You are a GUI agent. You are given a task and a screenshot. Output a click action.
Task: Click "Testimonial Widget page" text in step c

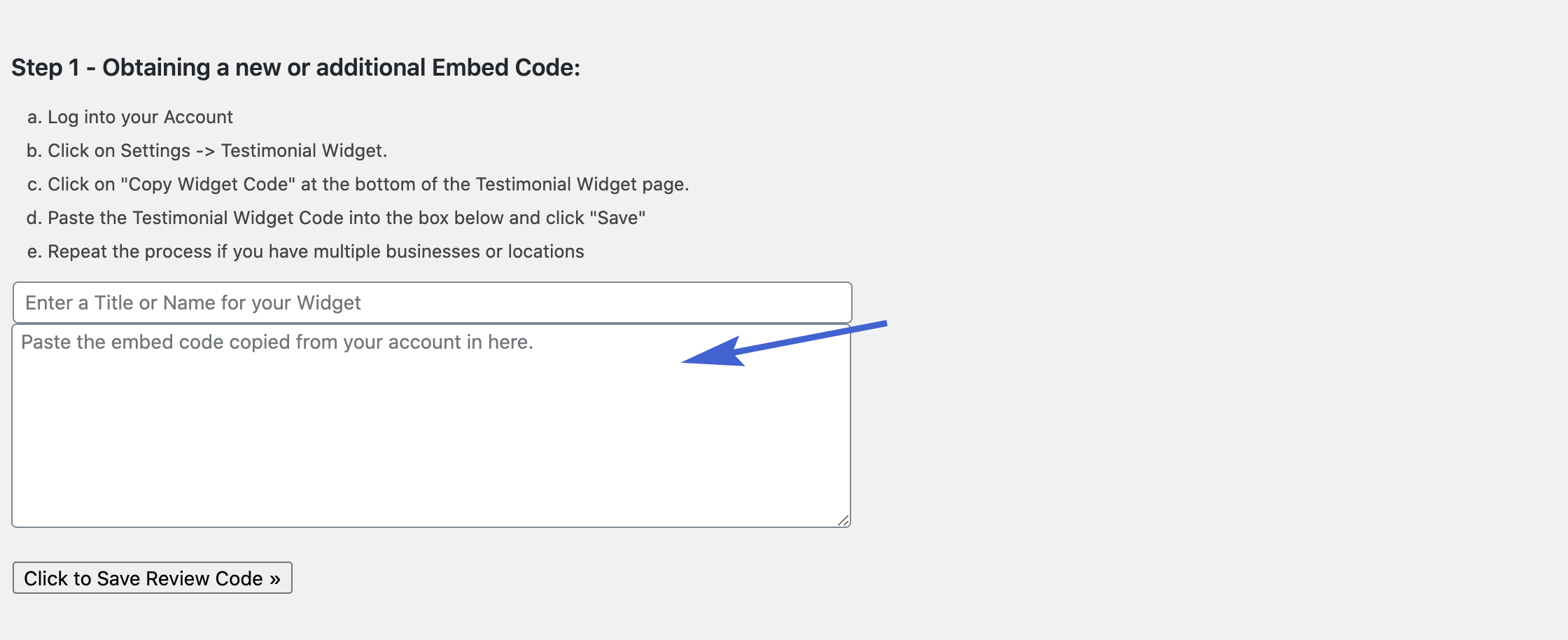[x=580, y=184]
